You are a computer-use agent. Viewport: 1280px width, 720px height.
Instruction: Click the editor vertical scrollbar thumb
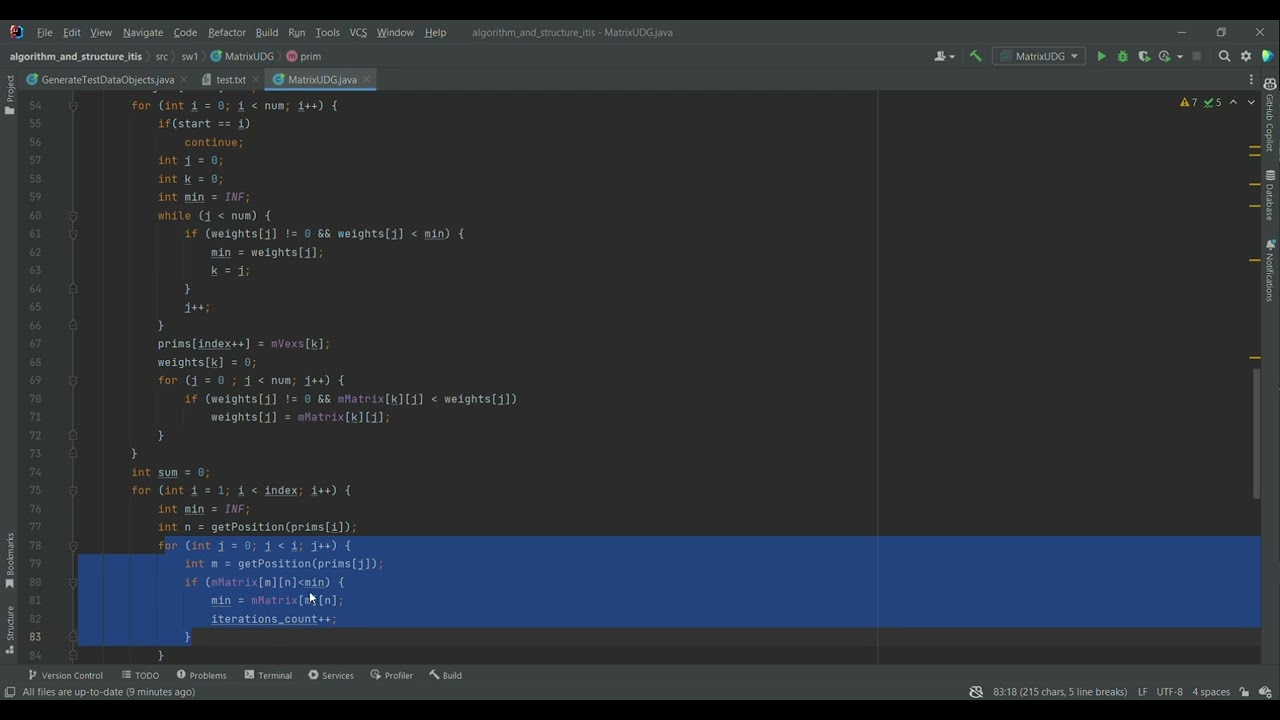1255,434
